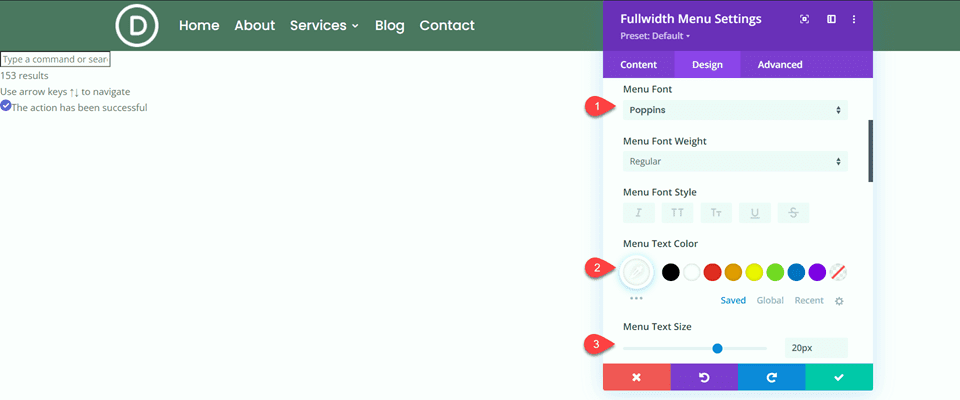Discard changes with red X button
Image resolution: width=960 pixels, height=400 pixels.
point(637,377)
